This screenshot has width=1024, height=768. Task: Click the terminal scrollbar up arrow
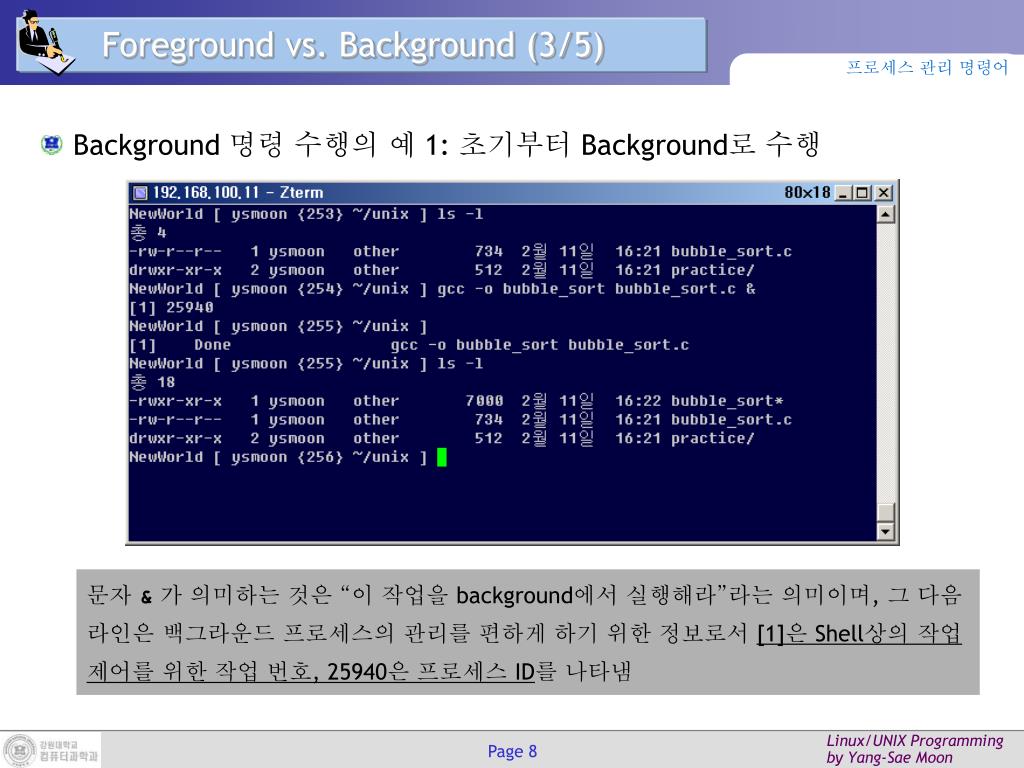(885, 214)
